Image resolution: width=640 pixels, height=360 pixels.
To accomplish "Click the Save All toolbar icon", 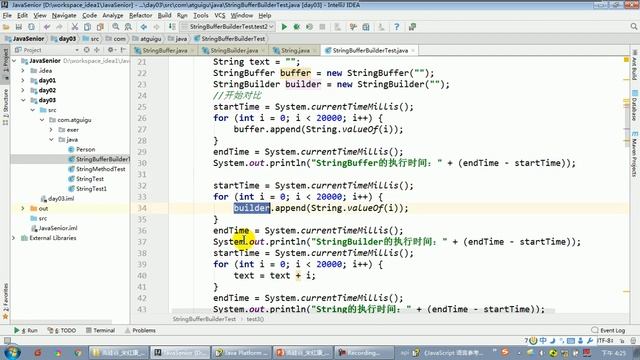I will tap(18, 27).
